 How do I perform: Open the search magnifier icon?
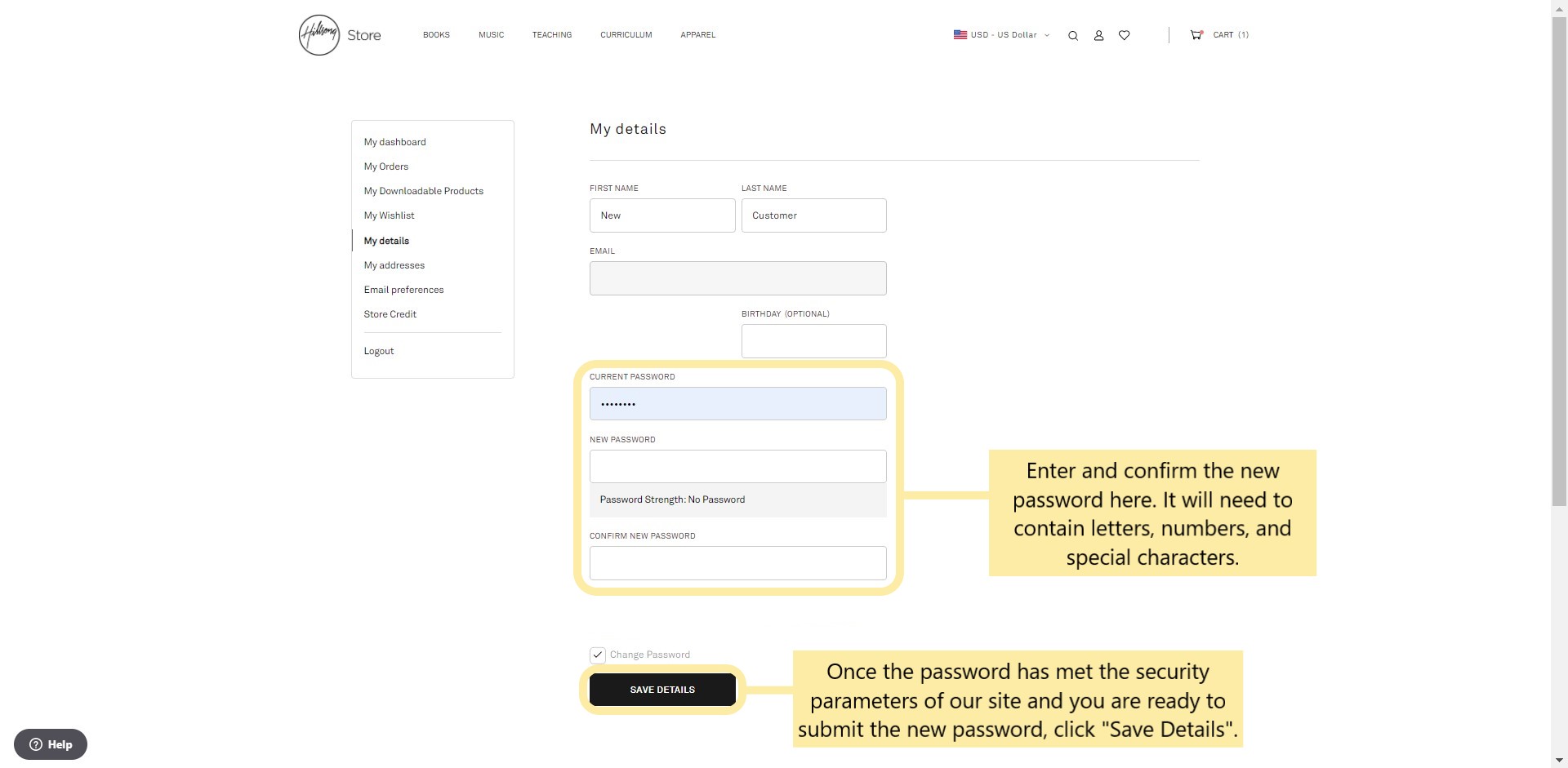coord(1073,36)
